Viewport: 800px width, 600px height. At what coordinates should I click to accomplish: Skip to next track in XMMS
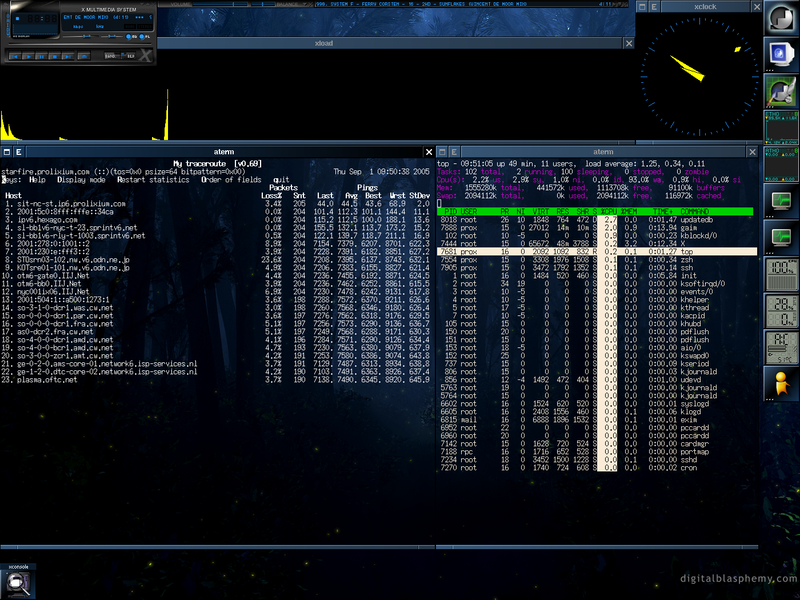coord(68,56)
